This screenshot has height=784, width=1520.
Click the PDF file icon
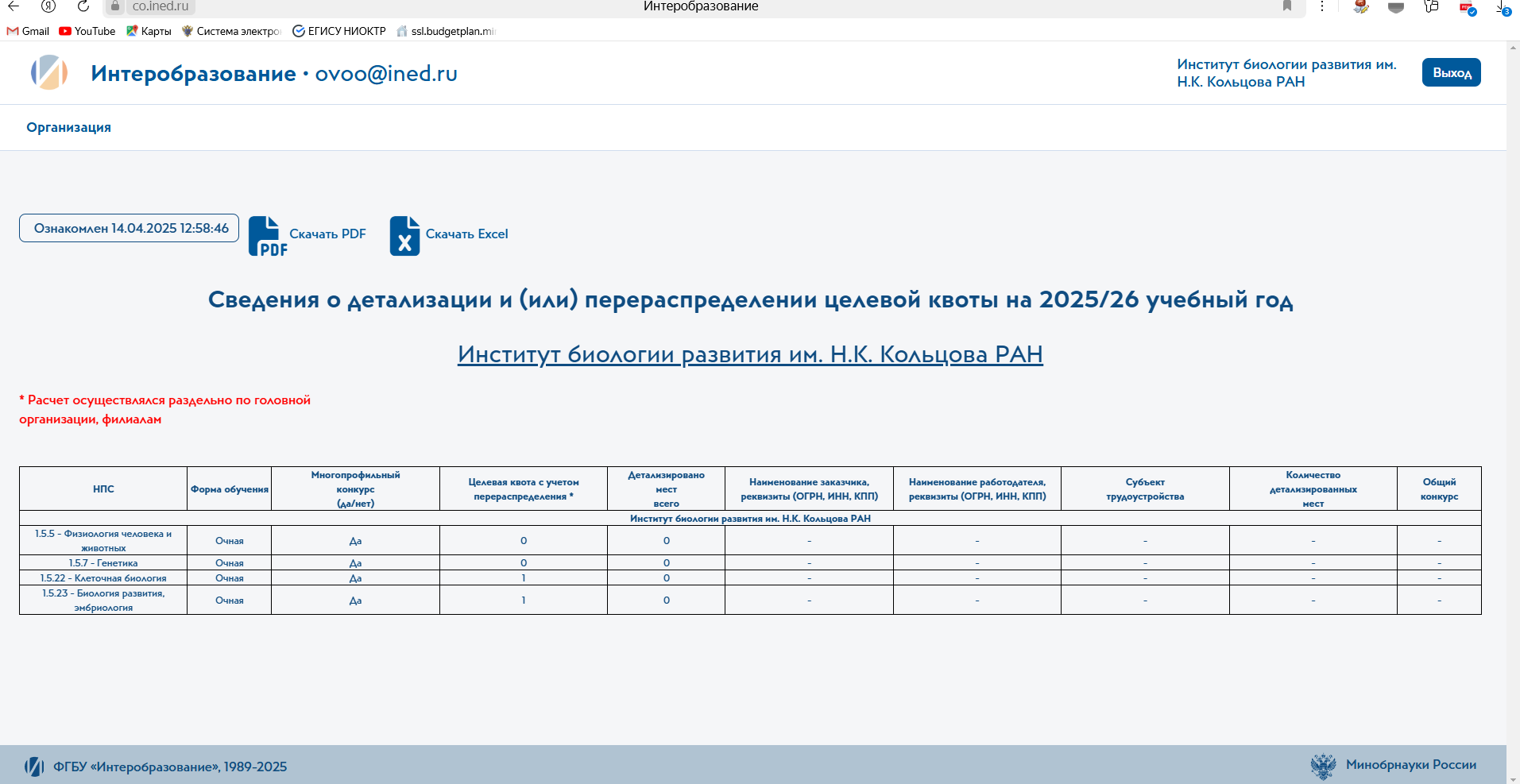click(268, 236)
